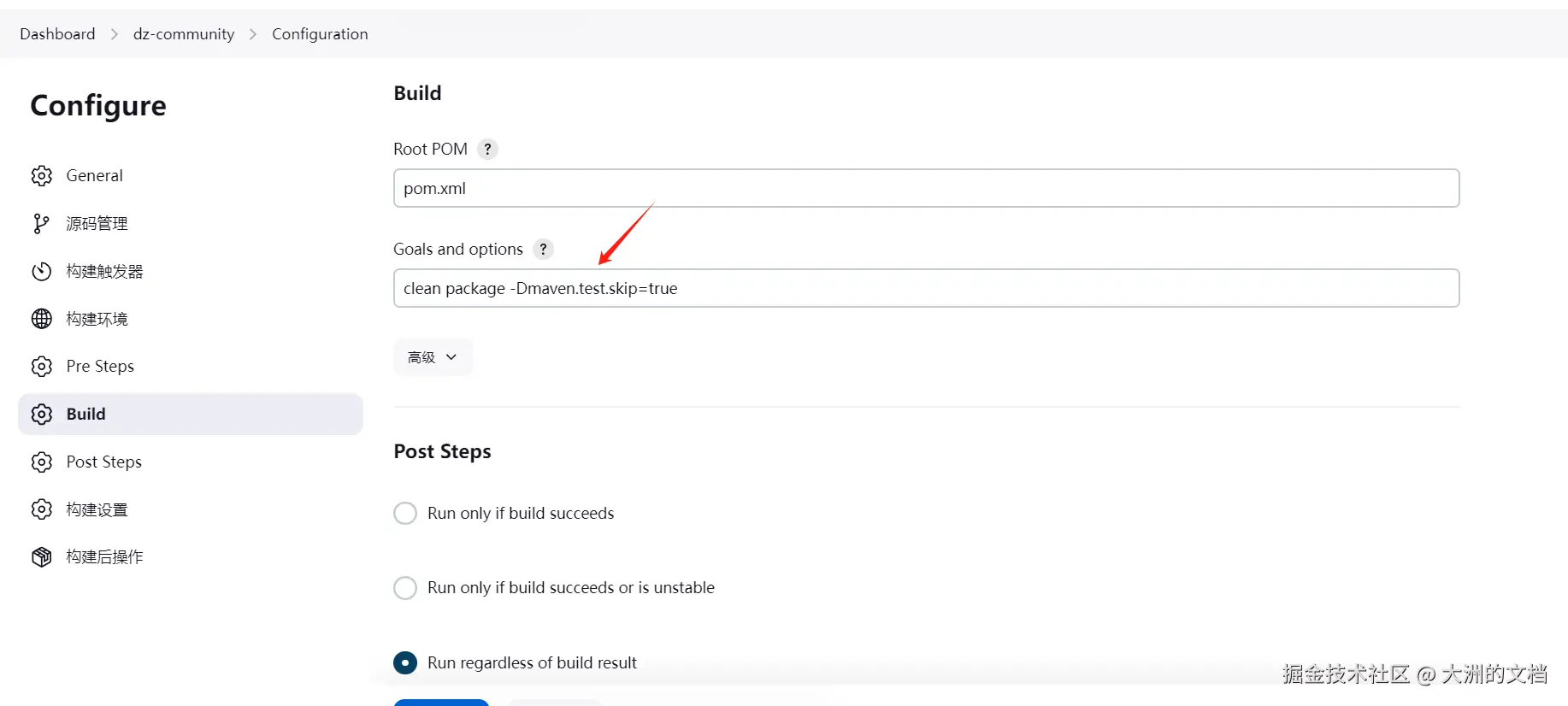Open the 构建设置 sidebar section
Screen dimensions: 1568x706
[x=97, y=510]
